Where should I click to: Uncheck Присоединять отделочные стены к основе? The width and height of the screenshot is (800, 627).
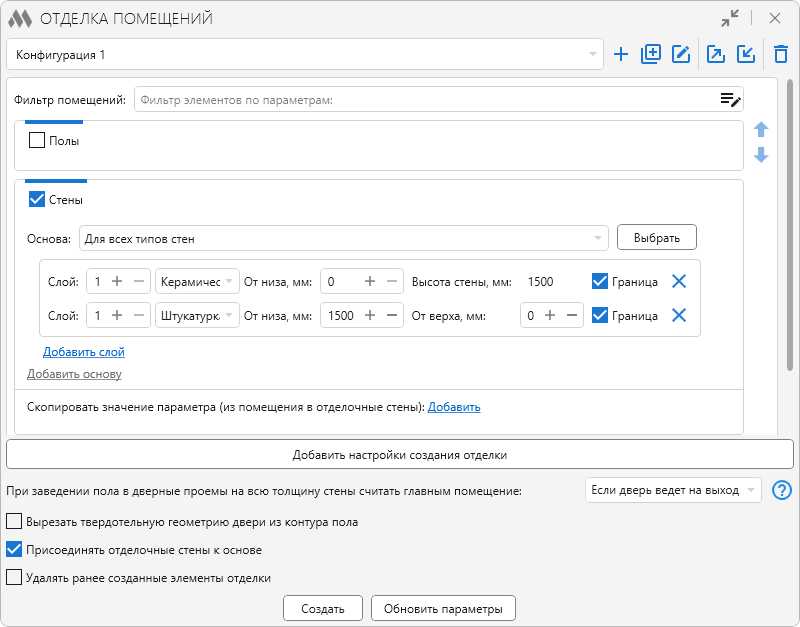pyautogui.click(x=14, y=549)
